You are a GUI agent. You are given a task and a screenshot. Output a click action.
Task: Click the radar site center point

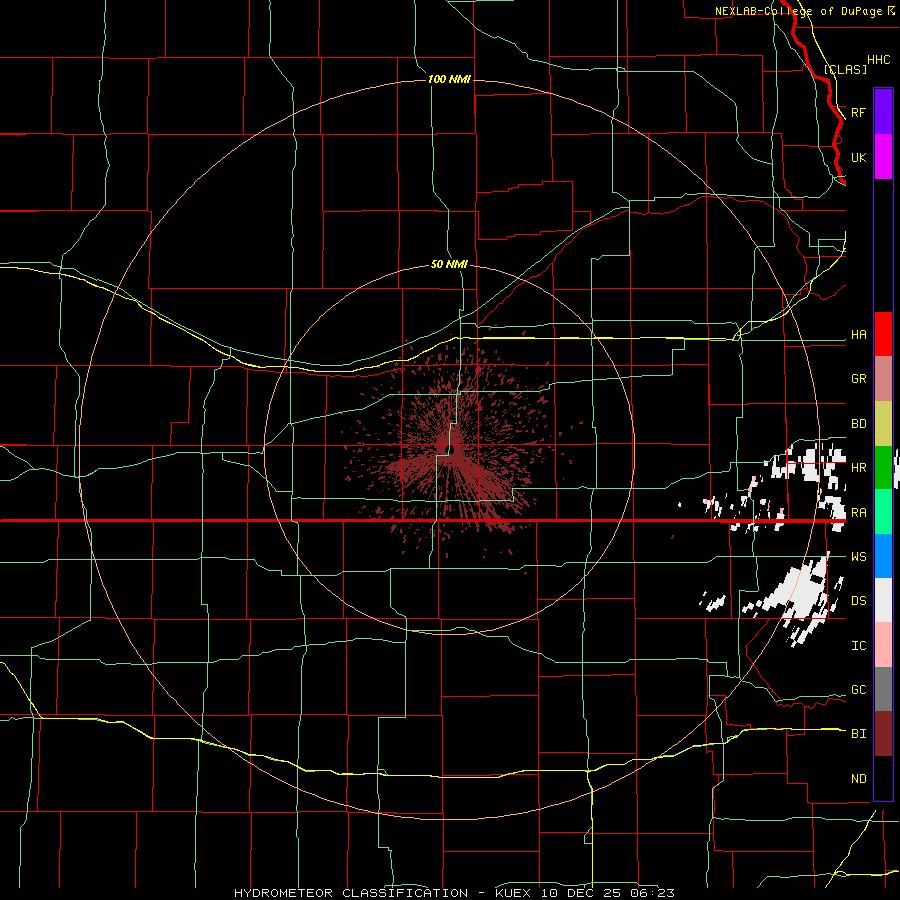point(450,449)
